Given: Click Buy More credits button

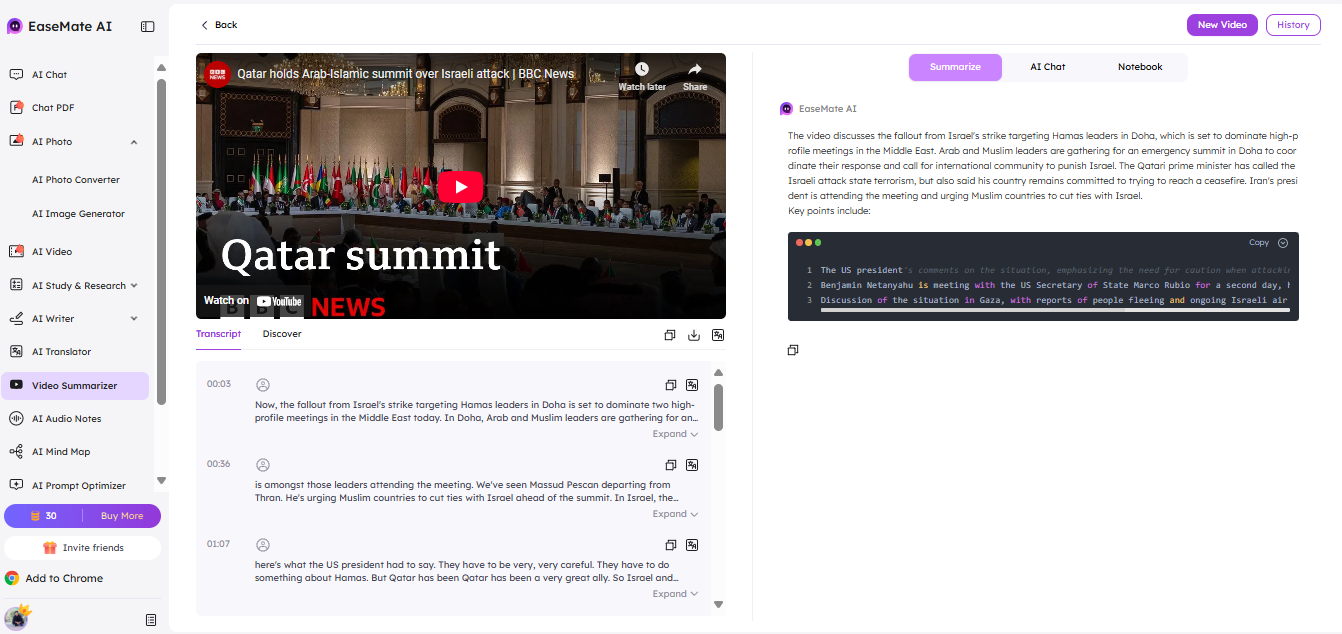Looking at the screenshot, I should point(122,516).
